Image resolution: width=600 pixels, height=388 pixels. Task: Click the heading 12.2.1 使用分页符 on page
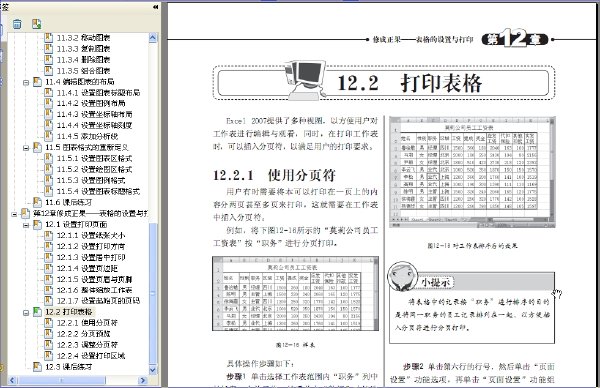pyautogui.click(x=274, y=175)
